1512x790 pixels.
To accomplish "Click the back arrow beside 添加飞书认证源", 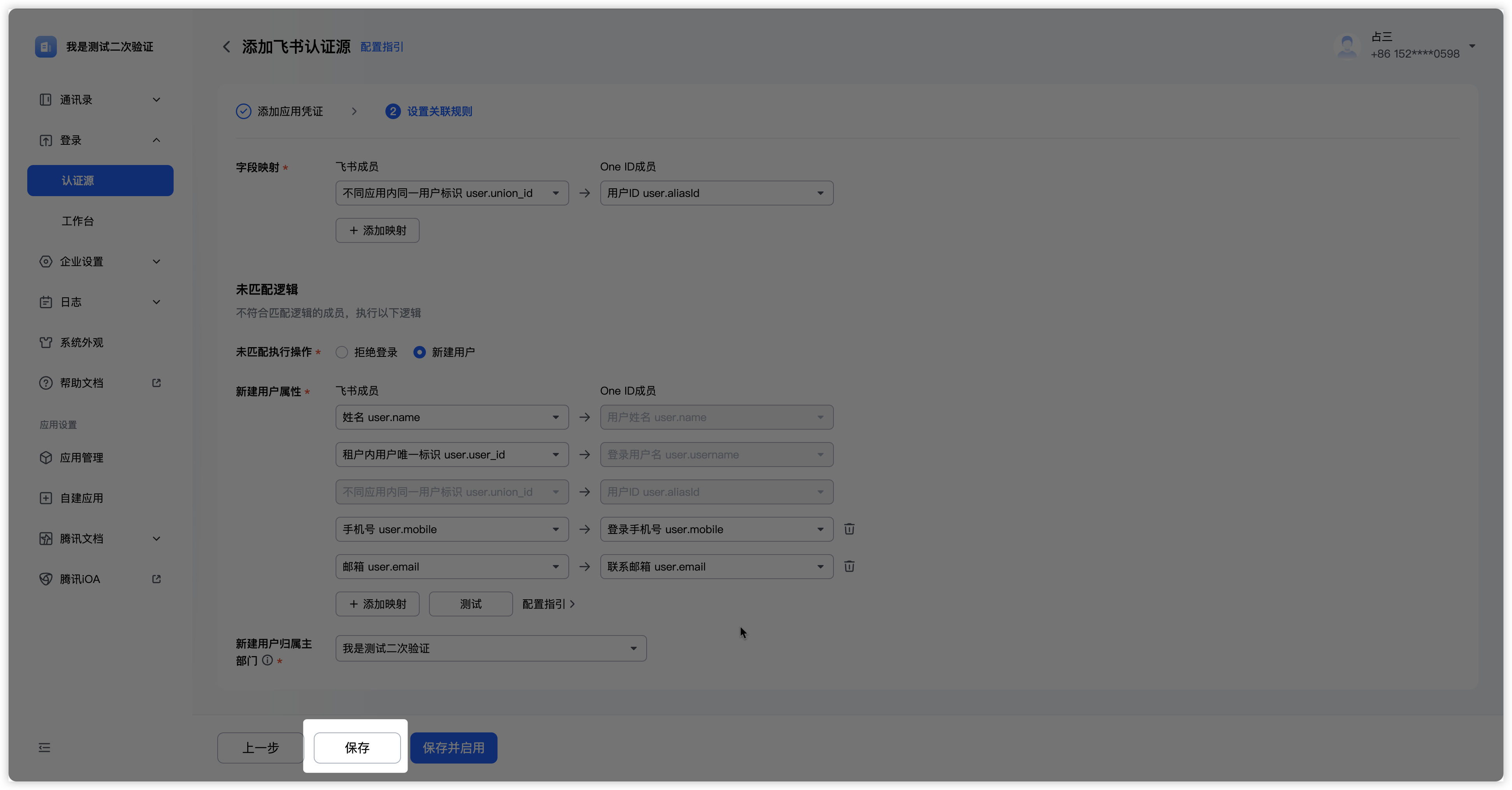I will [x=227, y=47].
